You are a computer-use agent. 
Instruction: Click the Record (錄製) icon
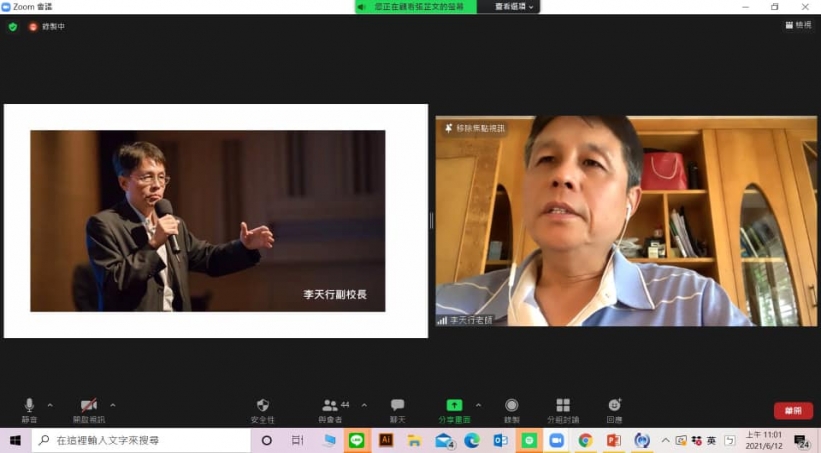point(511,406)
